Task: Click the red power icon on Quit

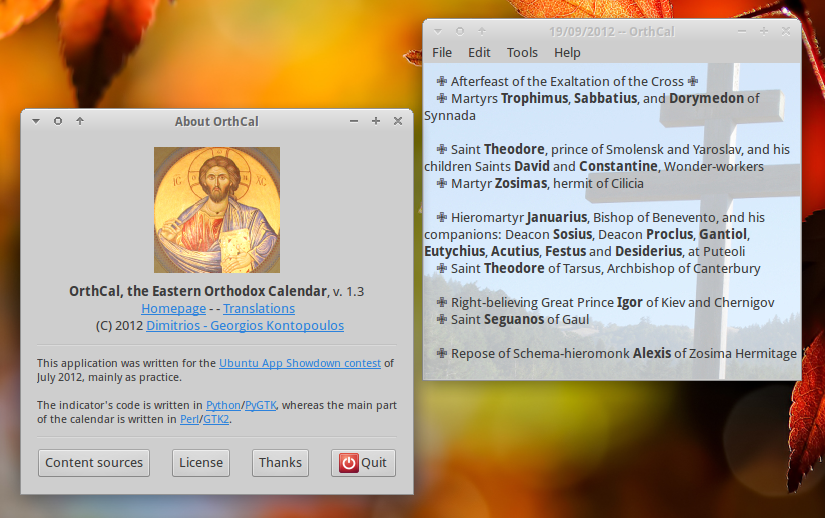Action: tap(348, 463)
